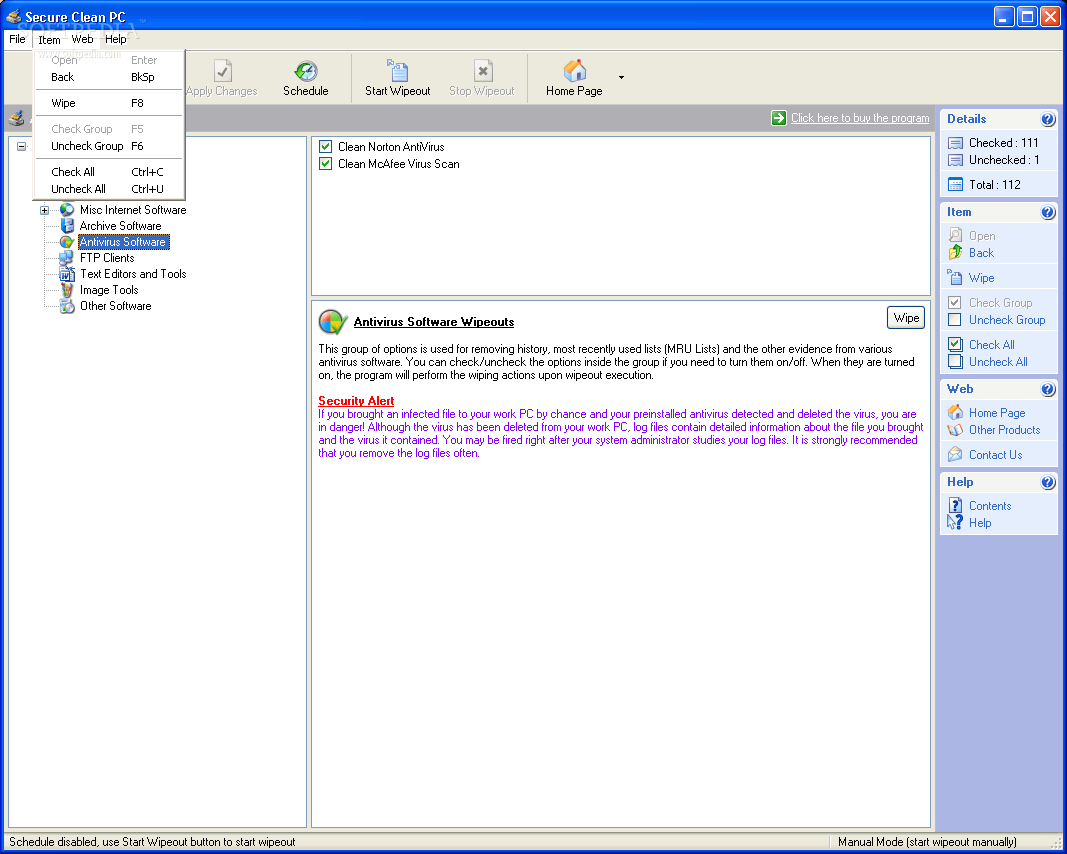Click the 'Total : 112' details entry
Screen dimensions: 1067x854
pyautogui.click(x=994, y=184)
